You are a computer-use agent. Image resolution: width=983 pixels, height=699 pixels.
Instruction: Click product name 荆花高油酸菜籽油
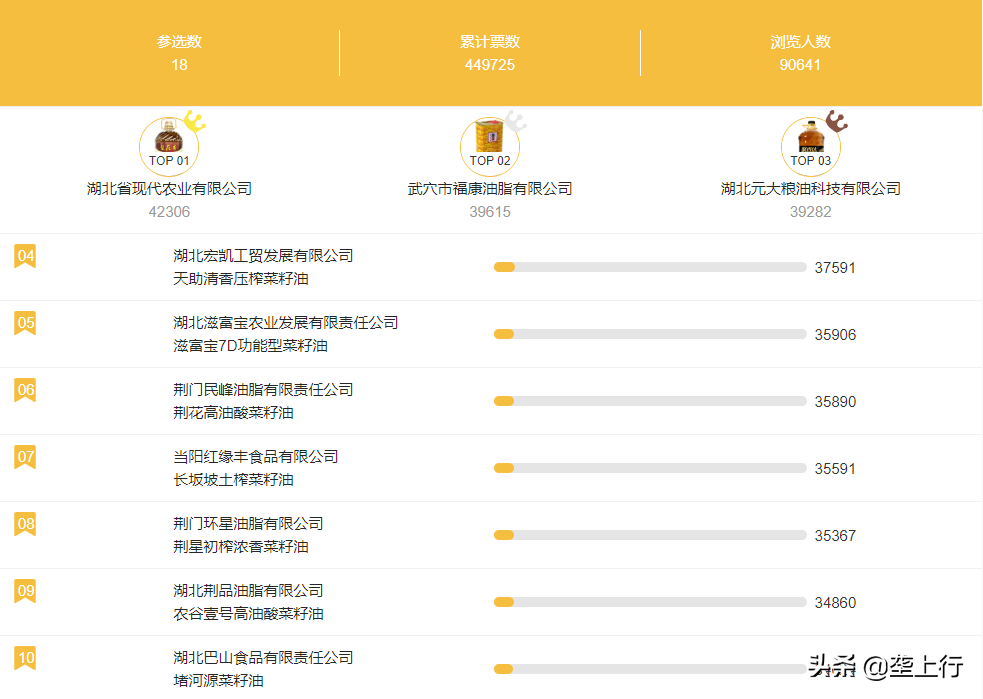click(233, 413)
